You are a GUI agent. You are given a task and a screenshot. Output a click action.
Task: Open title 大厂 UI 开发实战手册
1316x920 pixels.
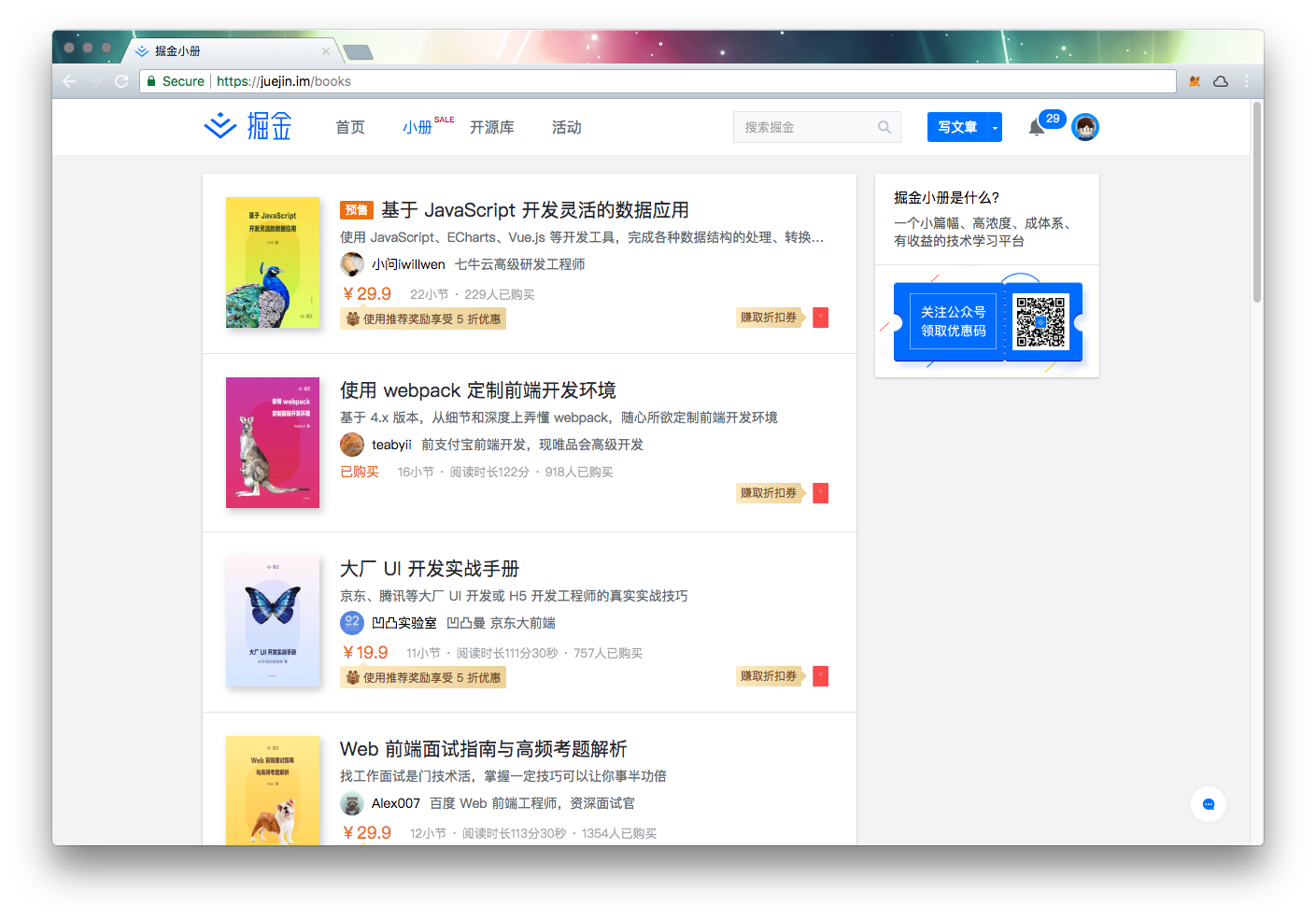430,569
